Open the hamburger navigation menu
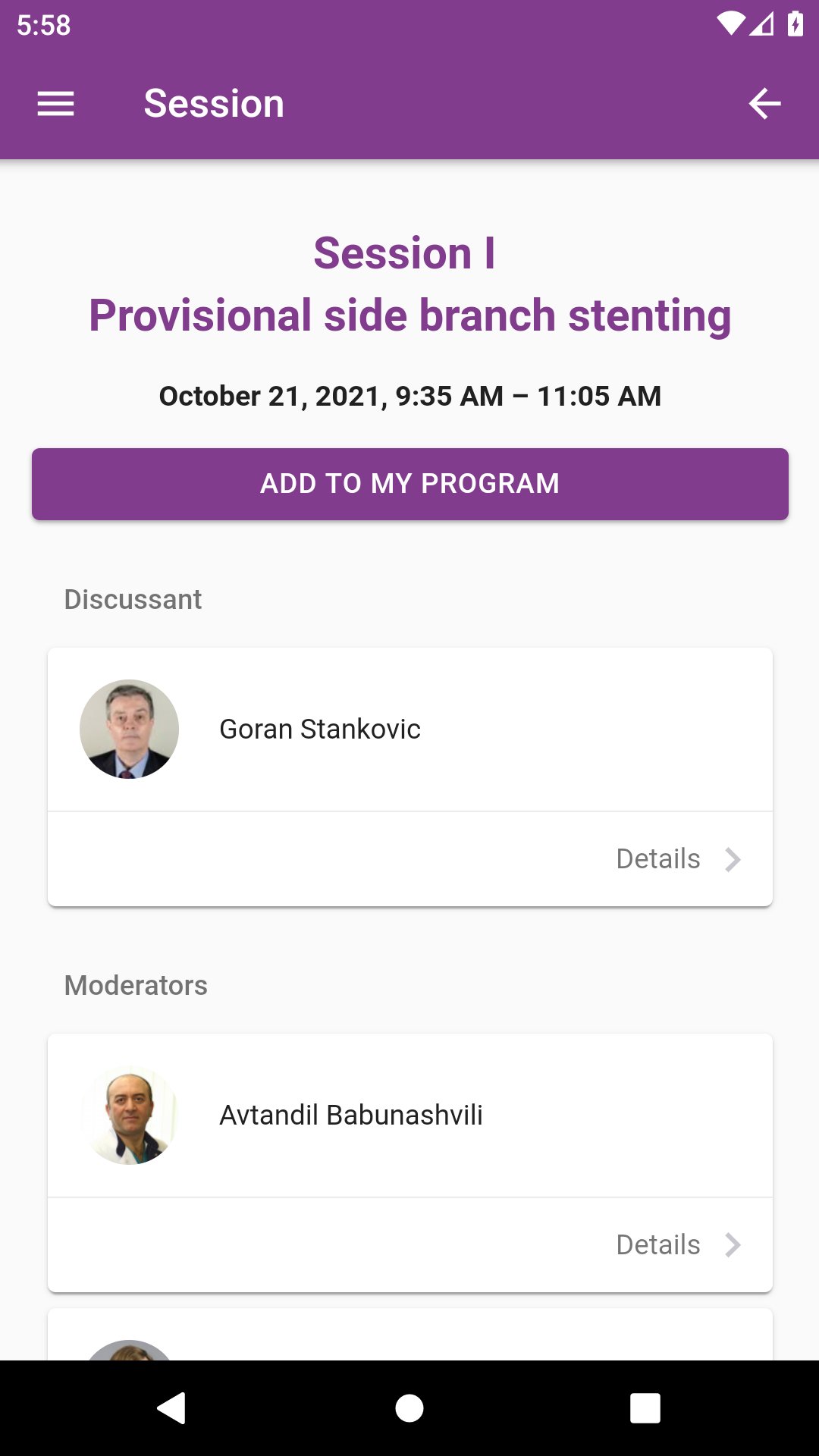Image resolution: width=819 pixels, height=1456 pixels. click(x=56, y=104)
